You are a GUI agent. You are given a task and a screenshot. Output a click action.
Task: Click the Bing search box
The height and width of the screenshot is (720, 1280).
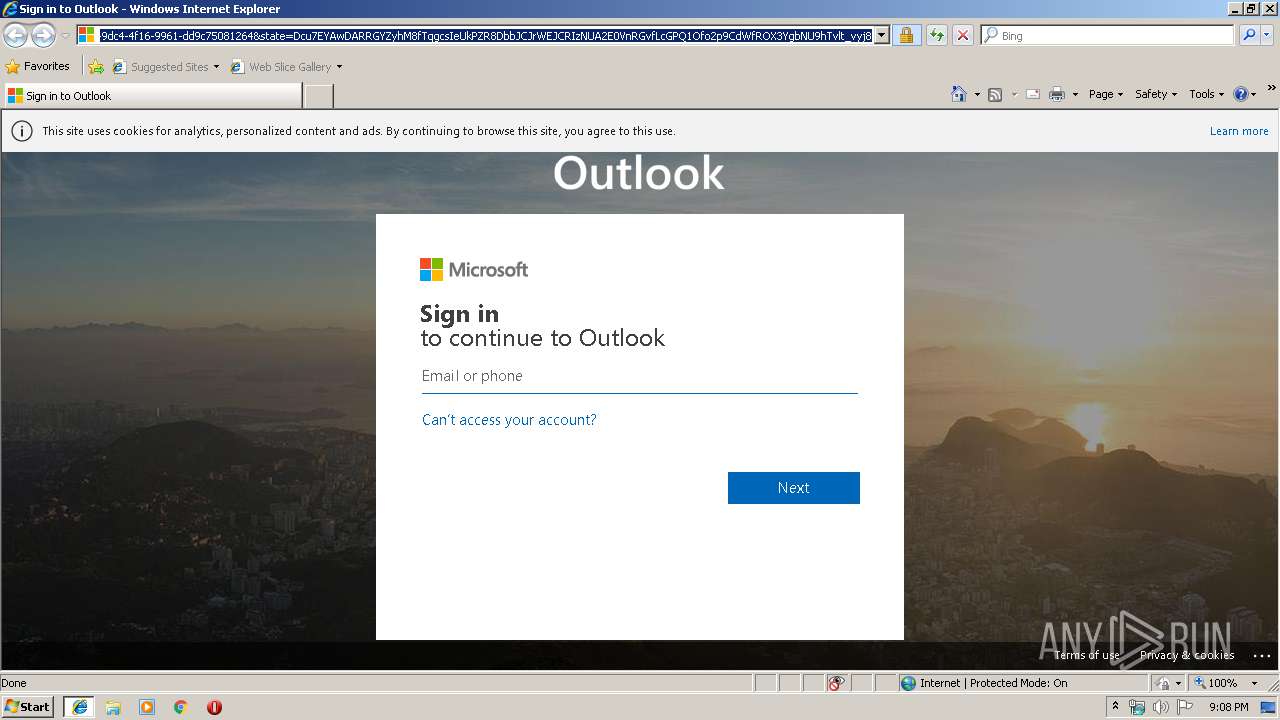point(1107,35)
